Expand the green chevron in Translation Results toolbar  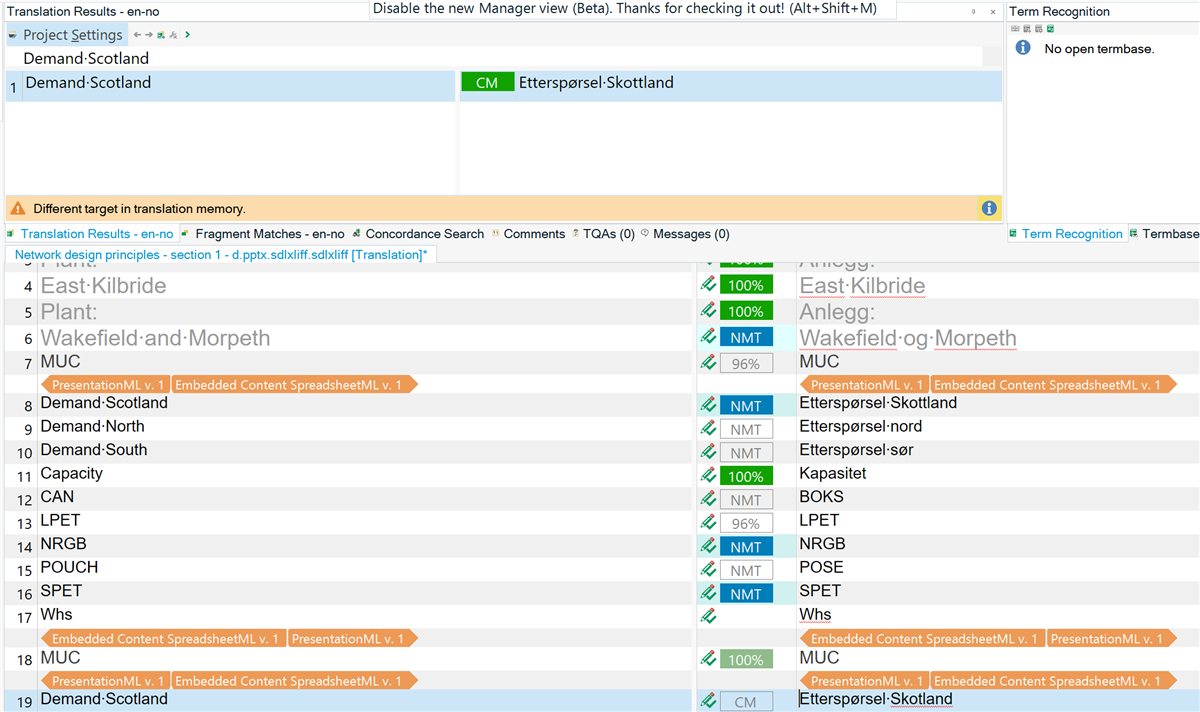187,34
